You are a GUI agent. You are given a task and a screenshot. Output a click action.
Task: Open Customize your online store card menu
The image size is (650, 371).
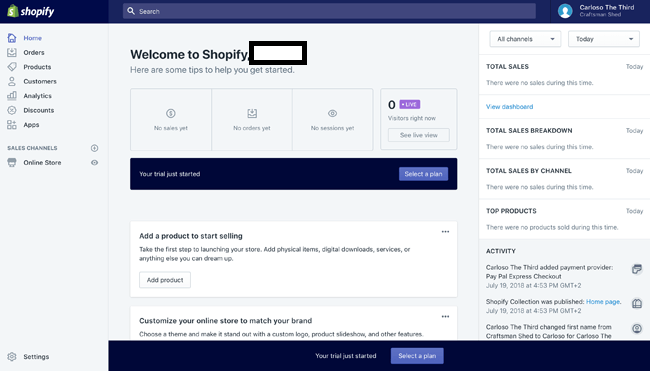pyautogui.click(x=445, y=317)
